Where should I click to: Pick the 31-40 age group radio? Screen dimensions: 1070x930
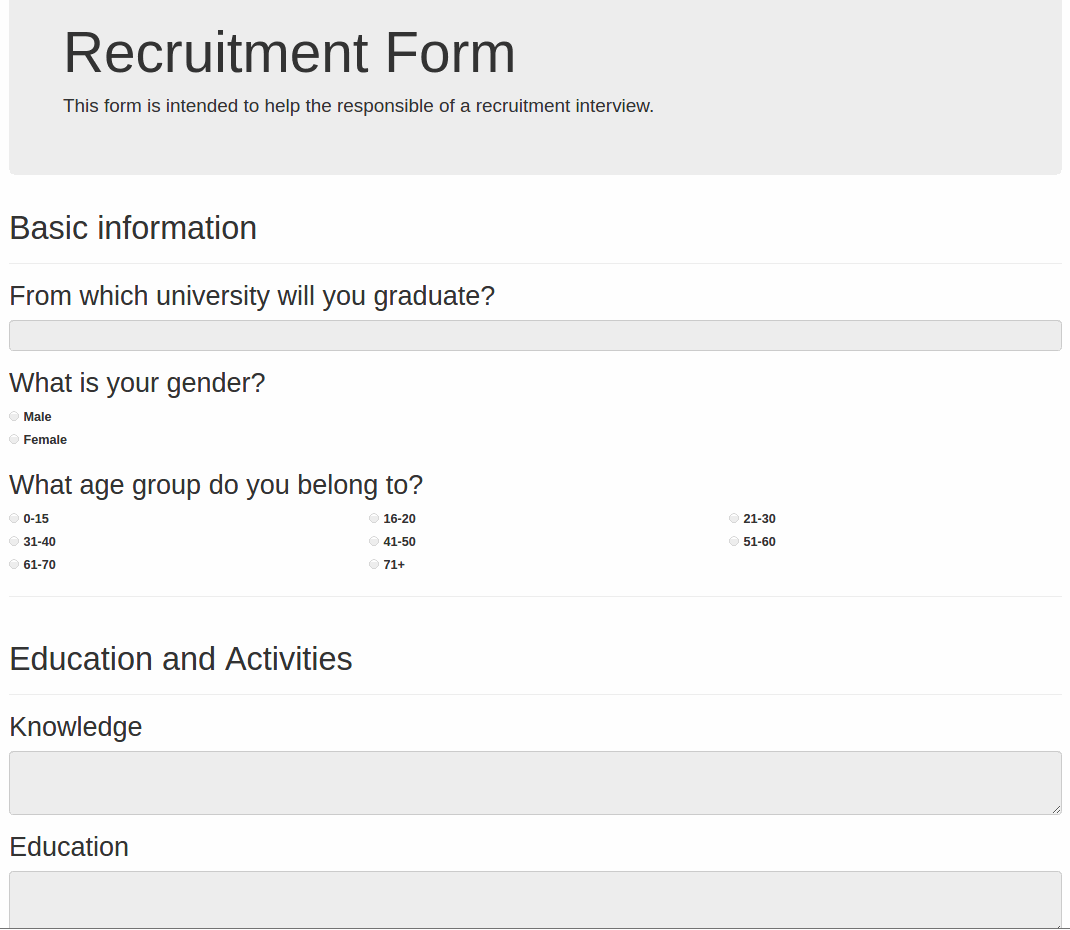[x=14, y=541]
